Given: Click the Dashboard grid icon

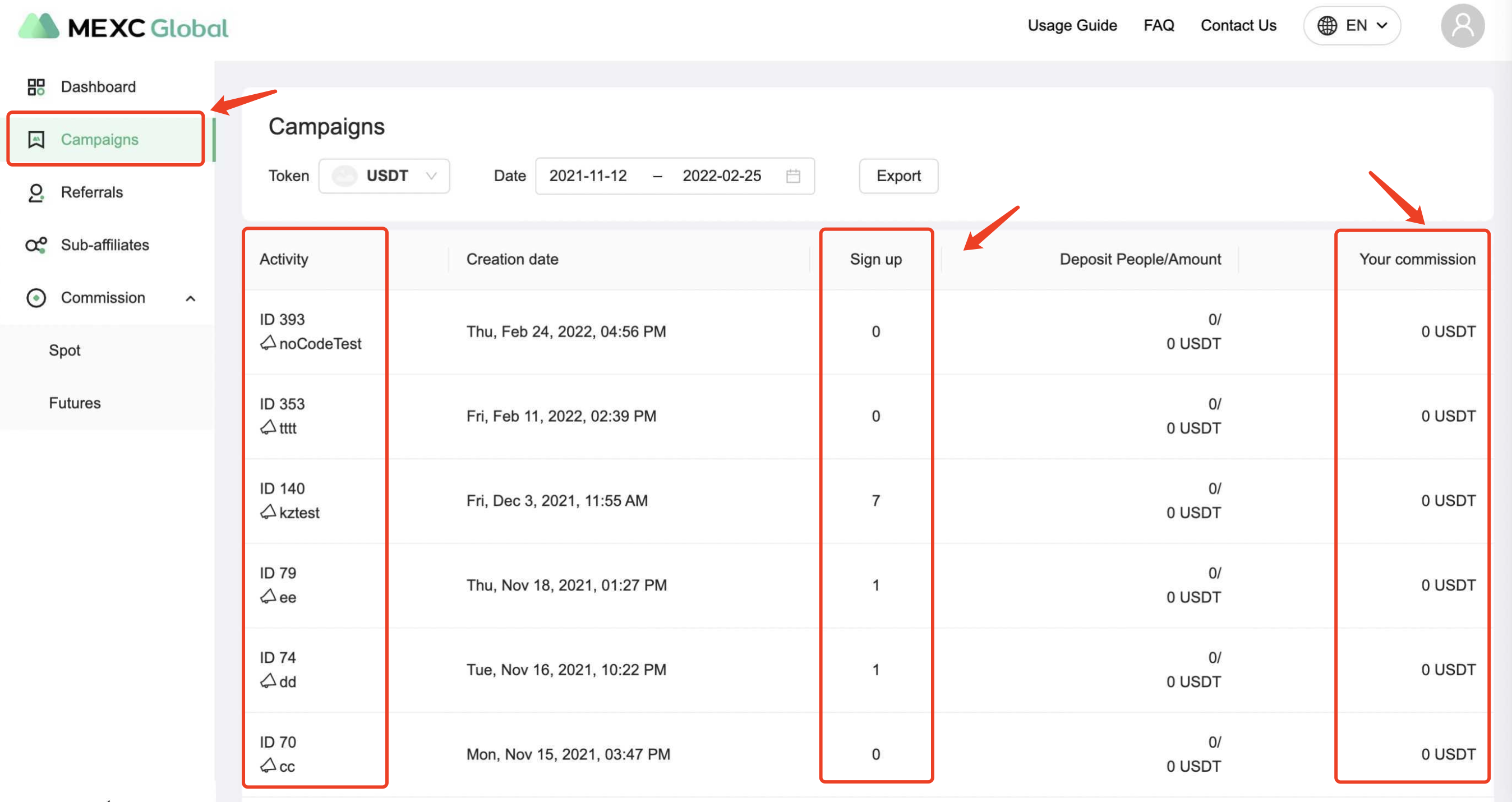Looking at the screenshot, I should [x=36, y=87].
